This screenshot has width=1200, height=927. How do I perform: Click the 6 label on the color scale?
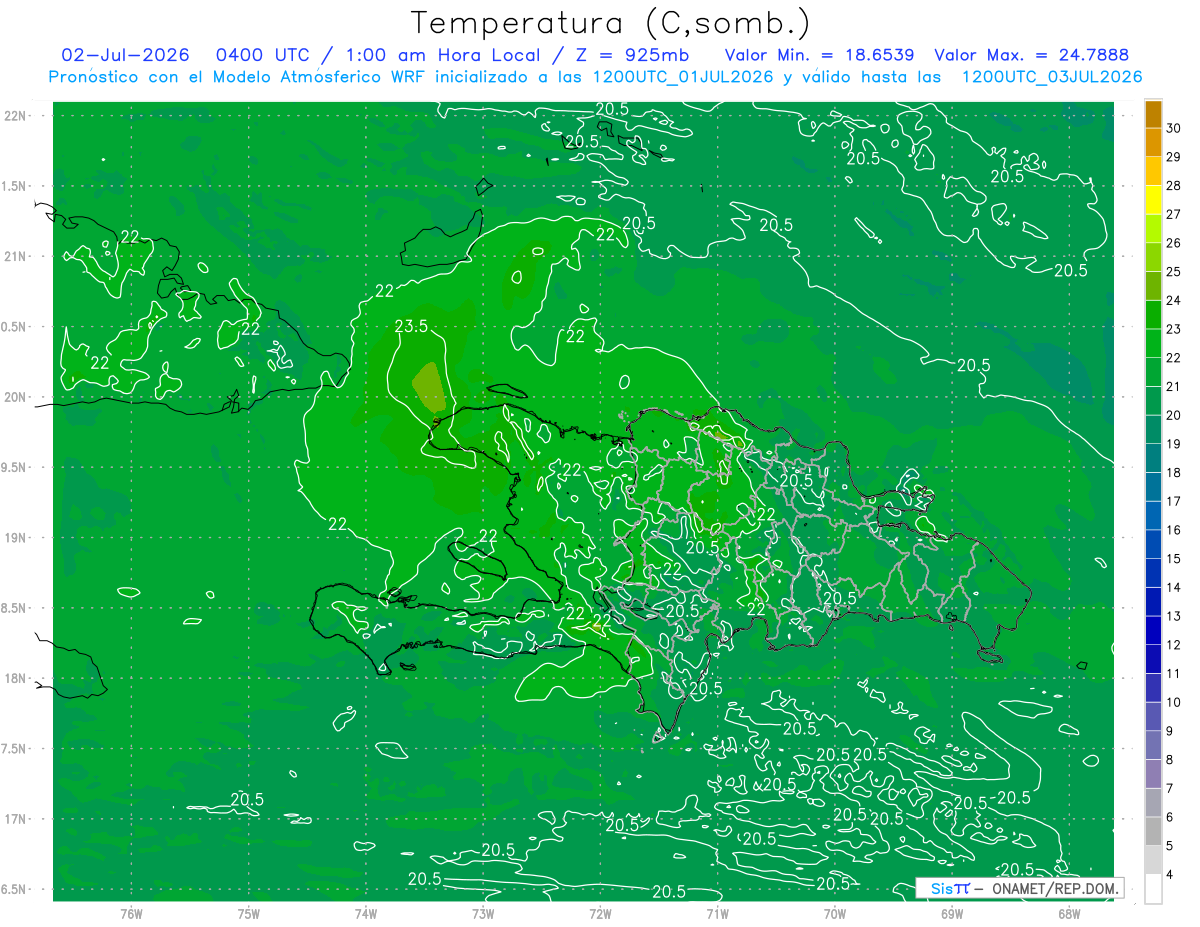[x=1171, y=817]
